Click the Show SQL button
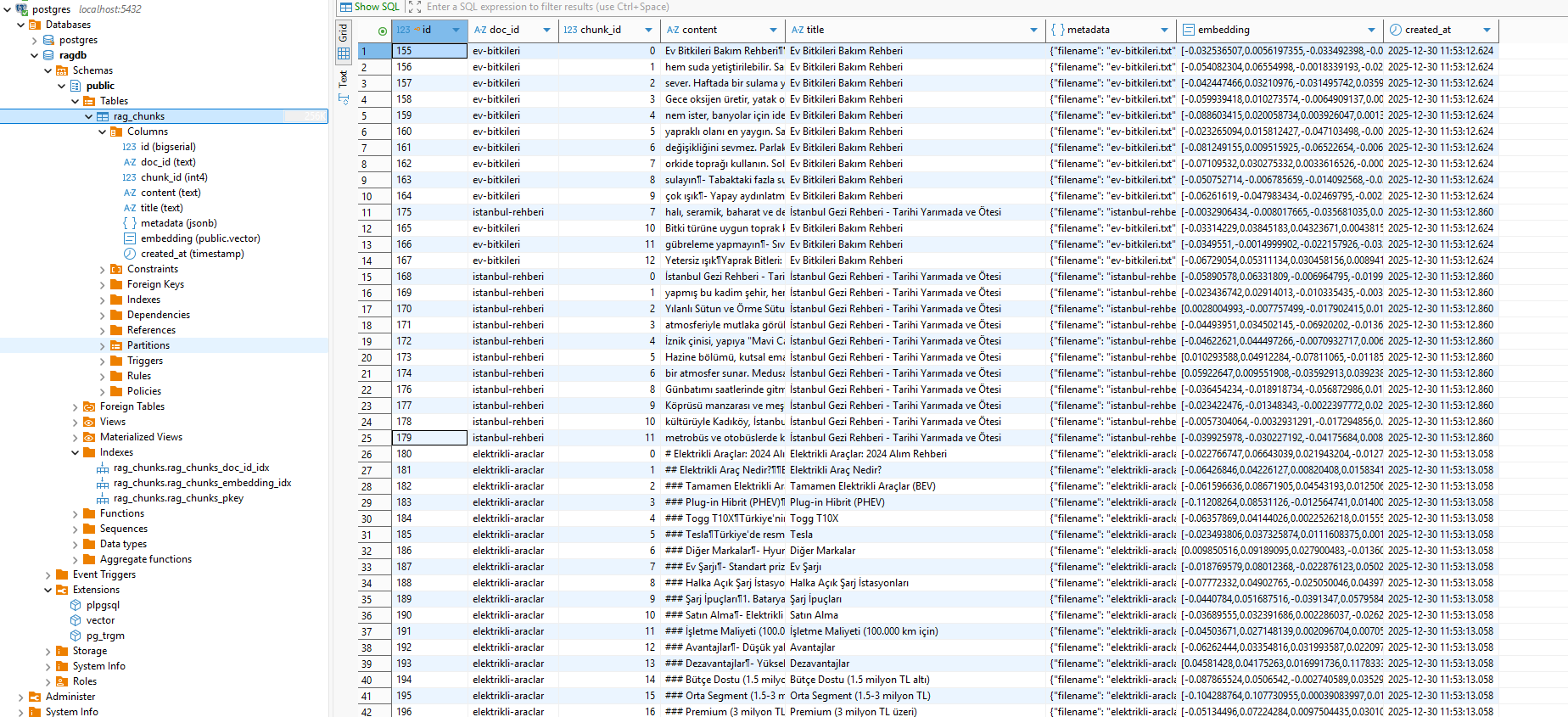Screen dimensions: 1568x717 point(369,7)
